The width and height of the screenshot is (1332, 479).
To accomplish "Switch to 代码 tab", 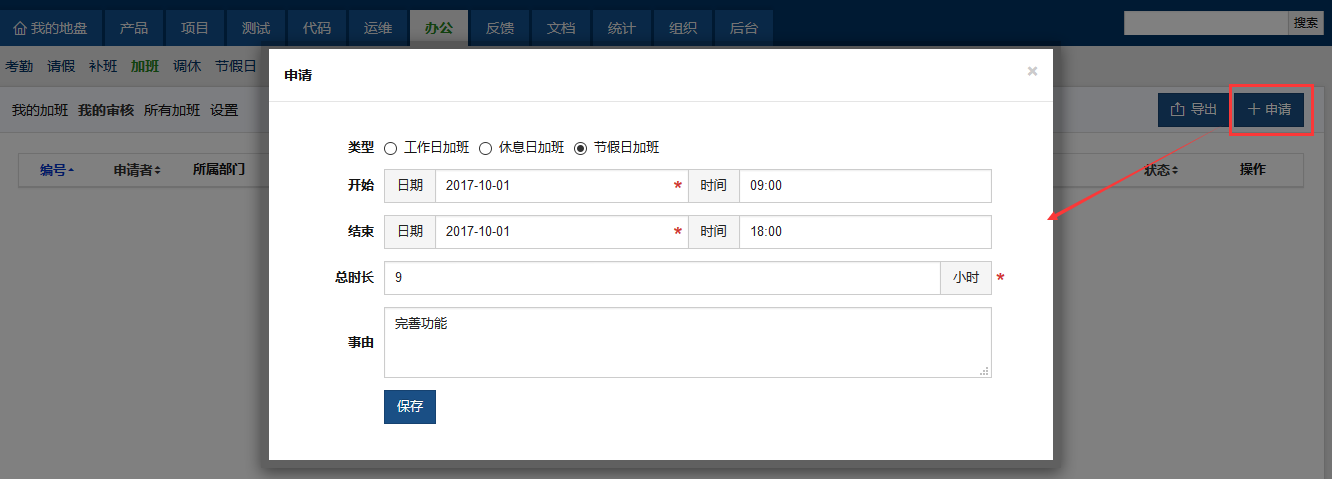I will 317,28.
